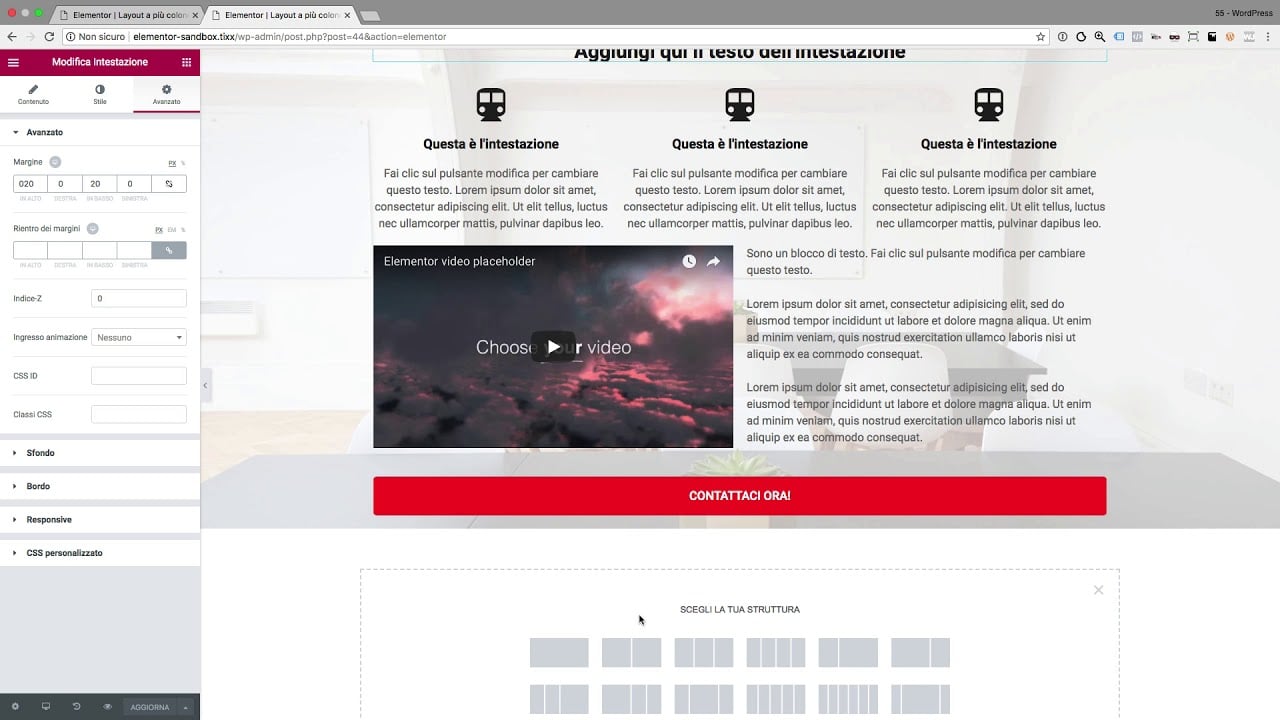Expand the Sfondo section
The width and height of the screenshot is (1280, 720).
point(40,453)
